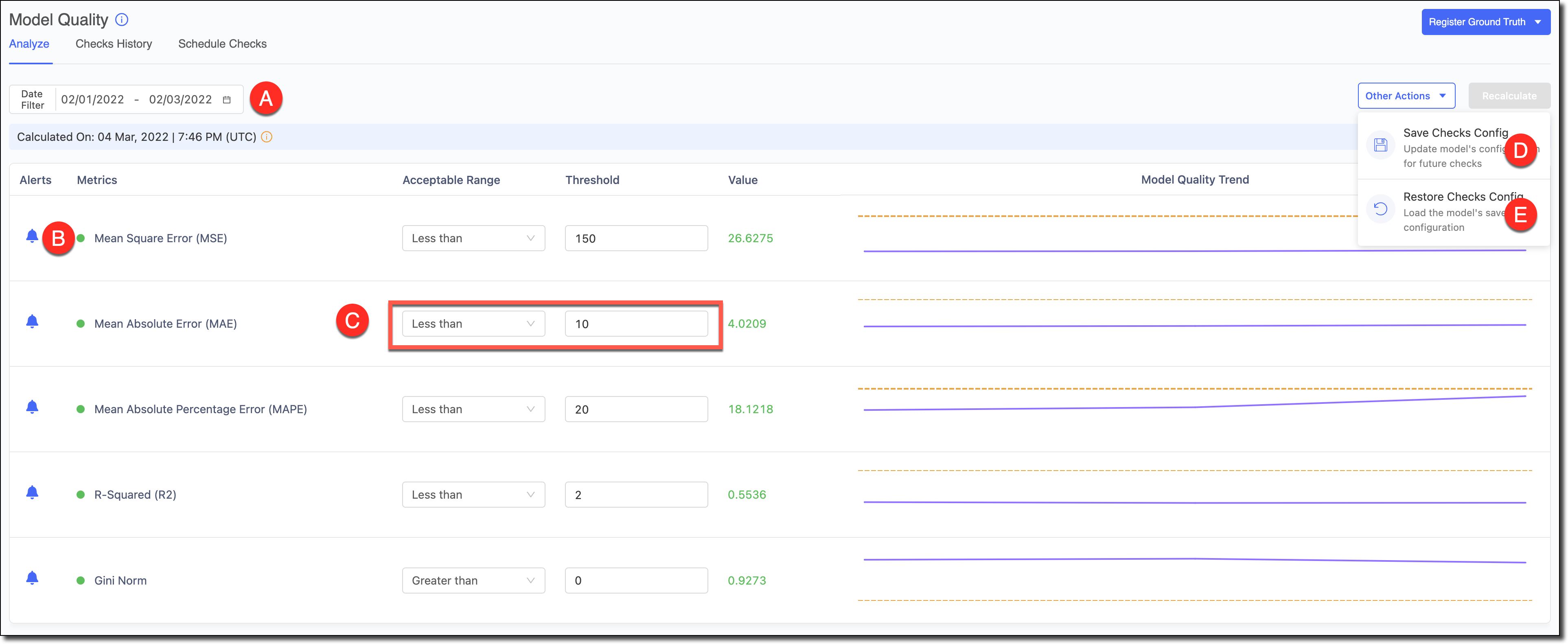The width and height of the screenshot is (1568, 644).
Task: Click the Mean Square Error (MSE) label
Action: [x=161, y=238]
